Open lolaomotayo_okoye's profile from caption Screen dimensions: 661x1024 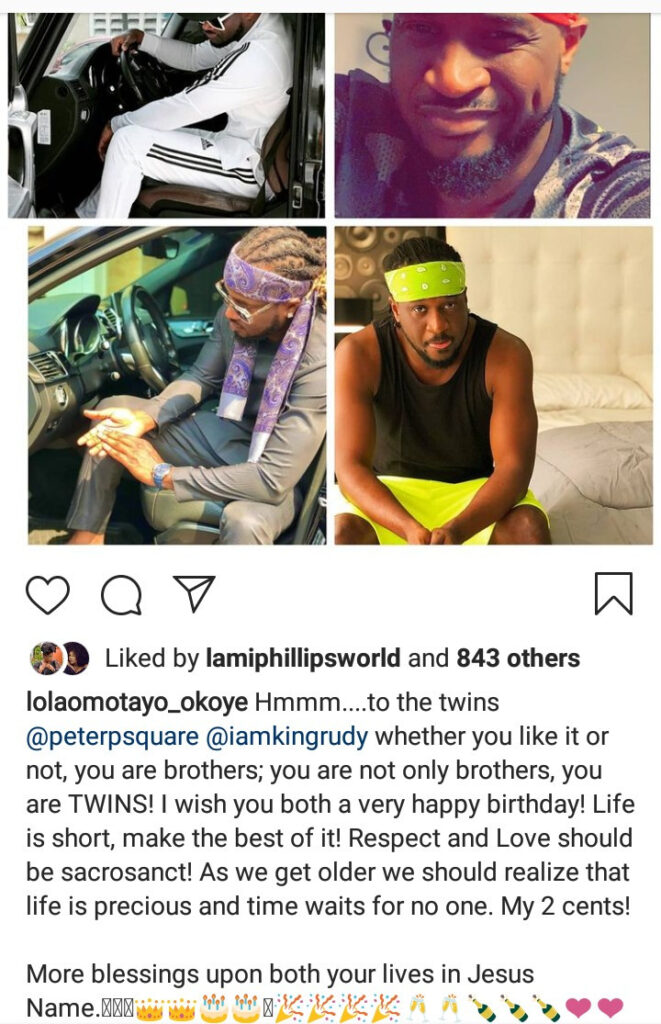137,703
